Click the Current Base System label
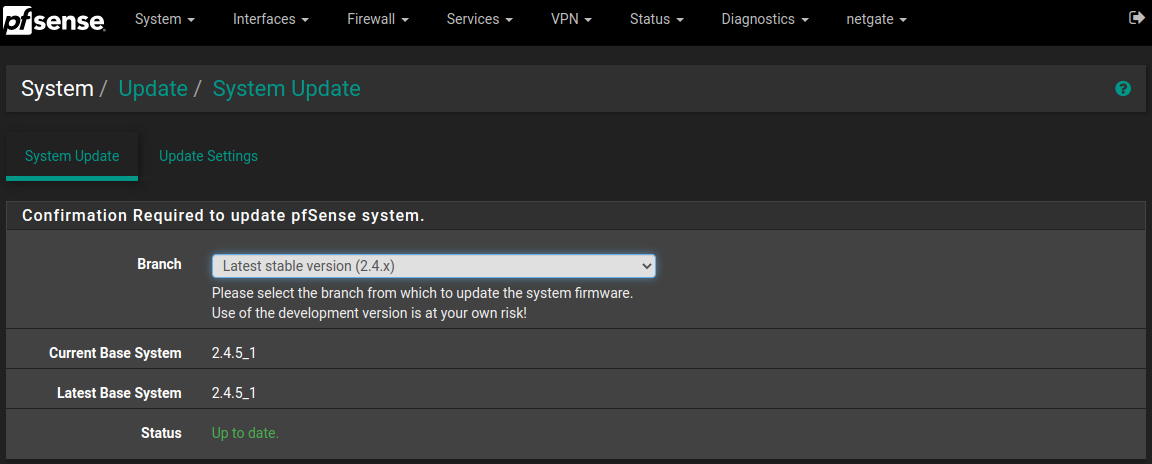This screenshot has width=1152, height=464. tap(115, 353)
